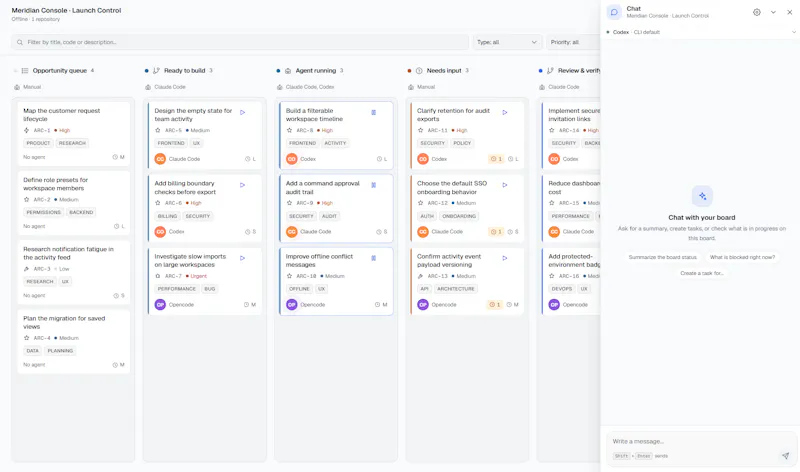Star the ARC-4 migration for saved views card

click(x=27, y=338)
